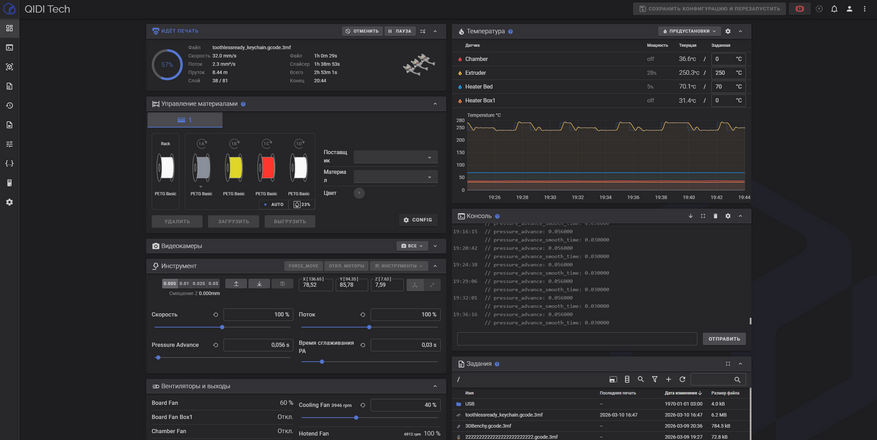Viewport: 877px width, 440px height.
Task: Select the red PETG Basic spool
Action: tap(266, 168)
